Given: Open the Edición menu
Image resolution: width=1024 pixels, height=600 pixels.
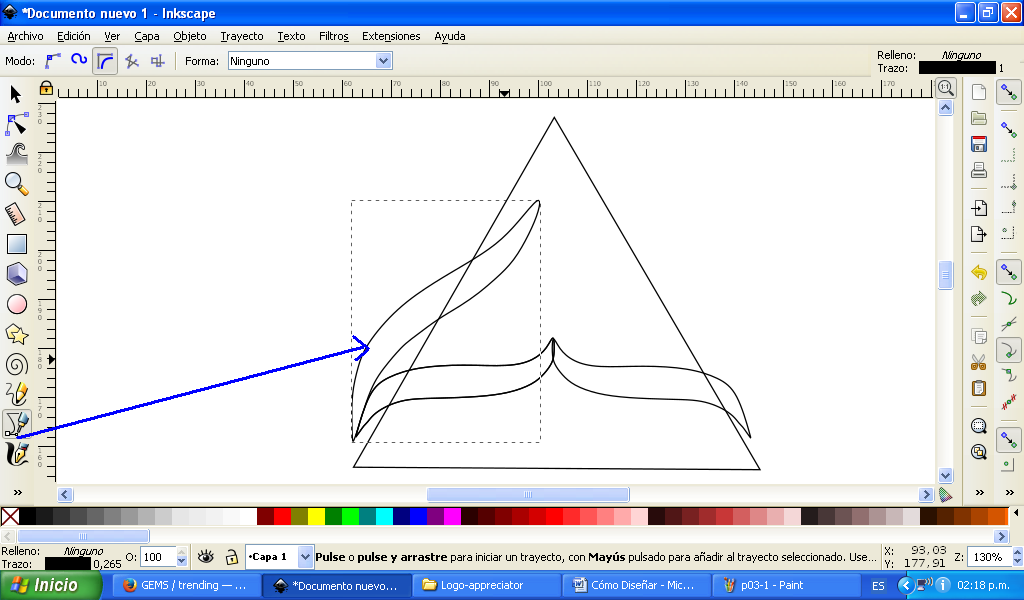Looking at the screenshot, I should (74, 36).
